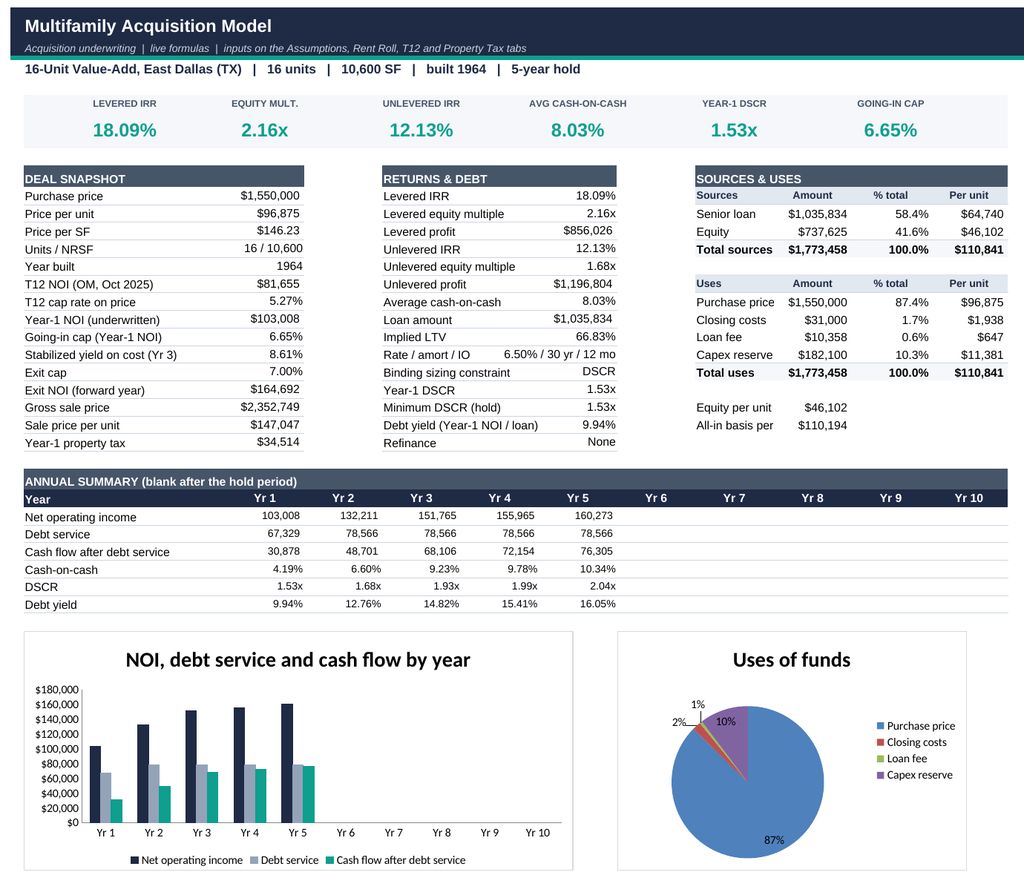Click Yr 5 cash flow after debt service 76,305
This screenshot has height=875, width=1024.
click(x=596, y=550)
